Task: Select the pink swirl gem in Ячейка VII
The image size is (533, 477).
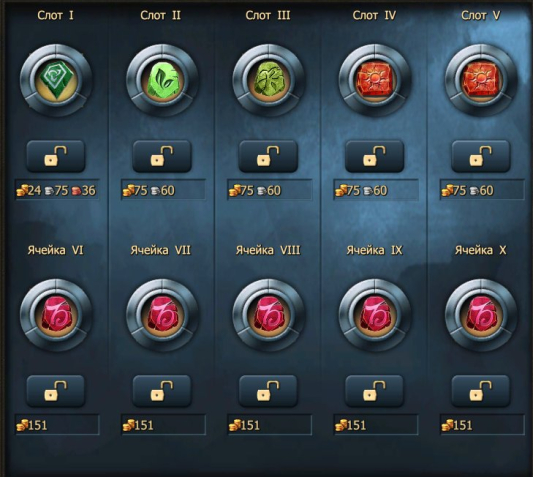Action: (162, 315)
